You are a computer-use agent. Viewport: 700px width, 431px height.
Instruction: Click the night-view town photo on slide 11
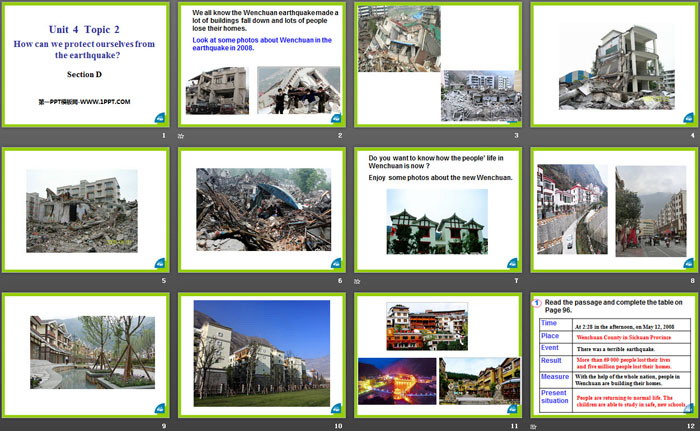[x=395, y=381]
